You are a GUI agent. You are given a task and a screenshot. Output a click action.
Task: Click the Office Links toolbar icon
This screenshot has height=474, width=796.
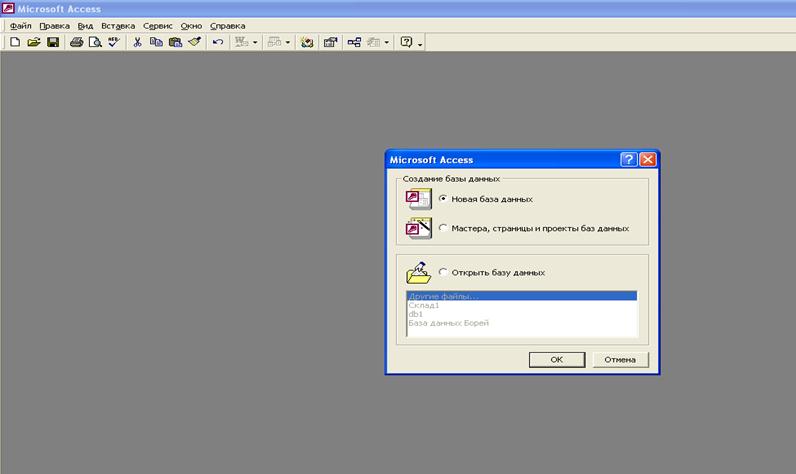point(242,42)
